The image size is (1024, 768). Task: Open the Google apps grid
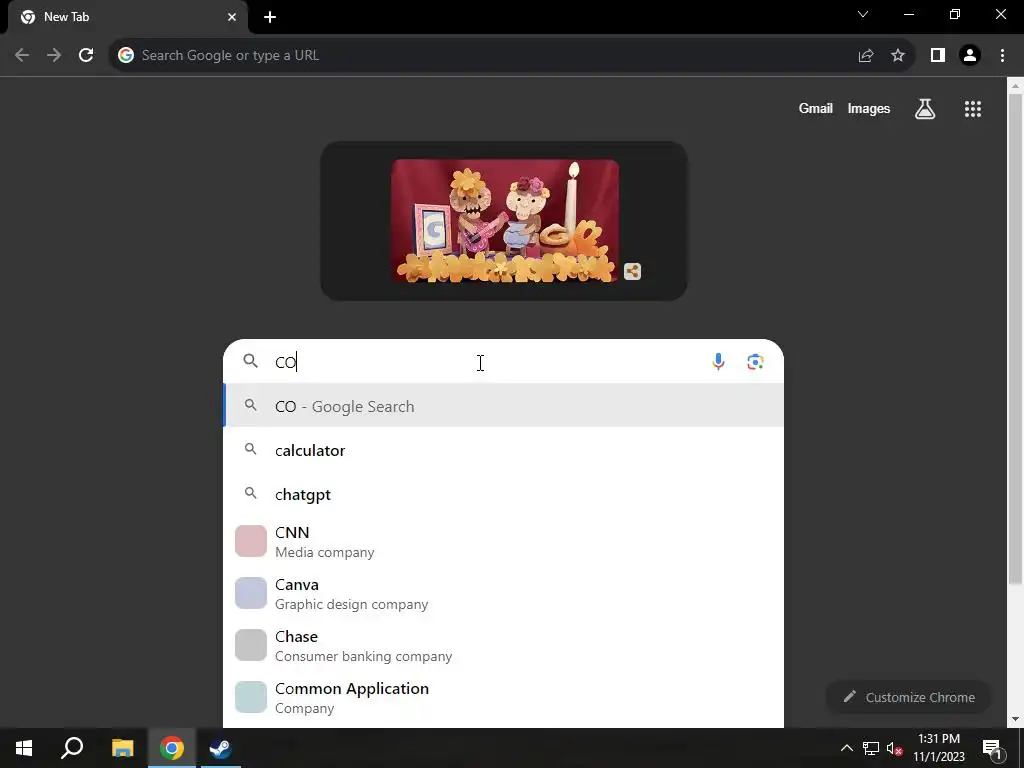point(973,109)
